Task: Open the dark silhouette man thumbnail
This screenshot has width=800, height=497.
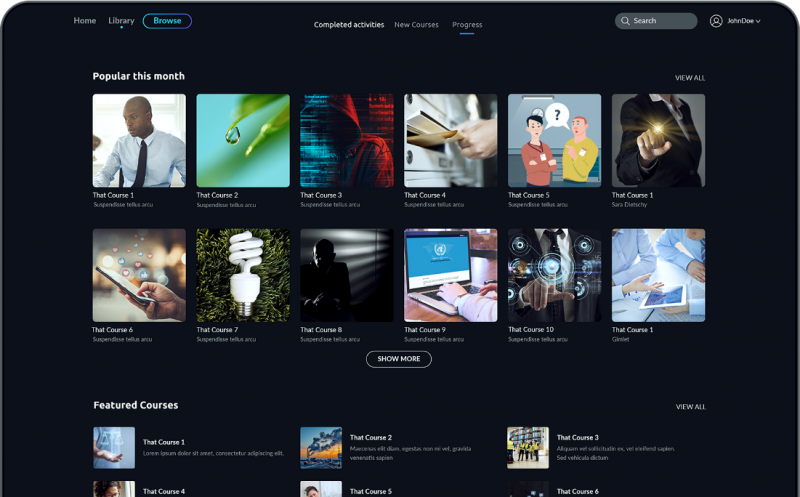Action: tap(346, 275)
